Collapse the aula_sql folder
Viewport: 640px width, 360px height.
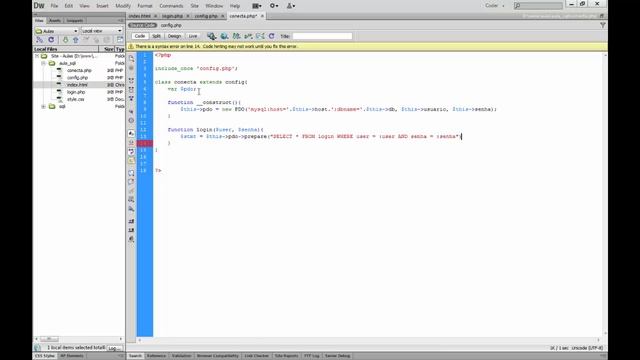(x=43, y=63)
